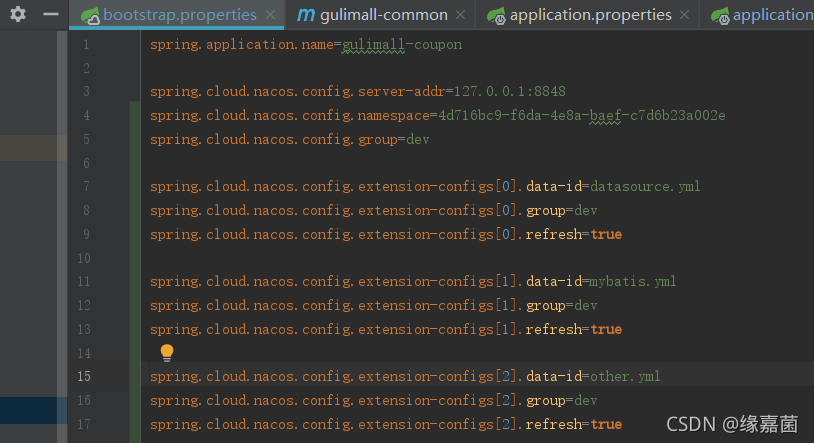Click the application.properties Spring file icon
Image resolution: width=814 pixels, height=443 pixels.
click(x=496, y=16)
